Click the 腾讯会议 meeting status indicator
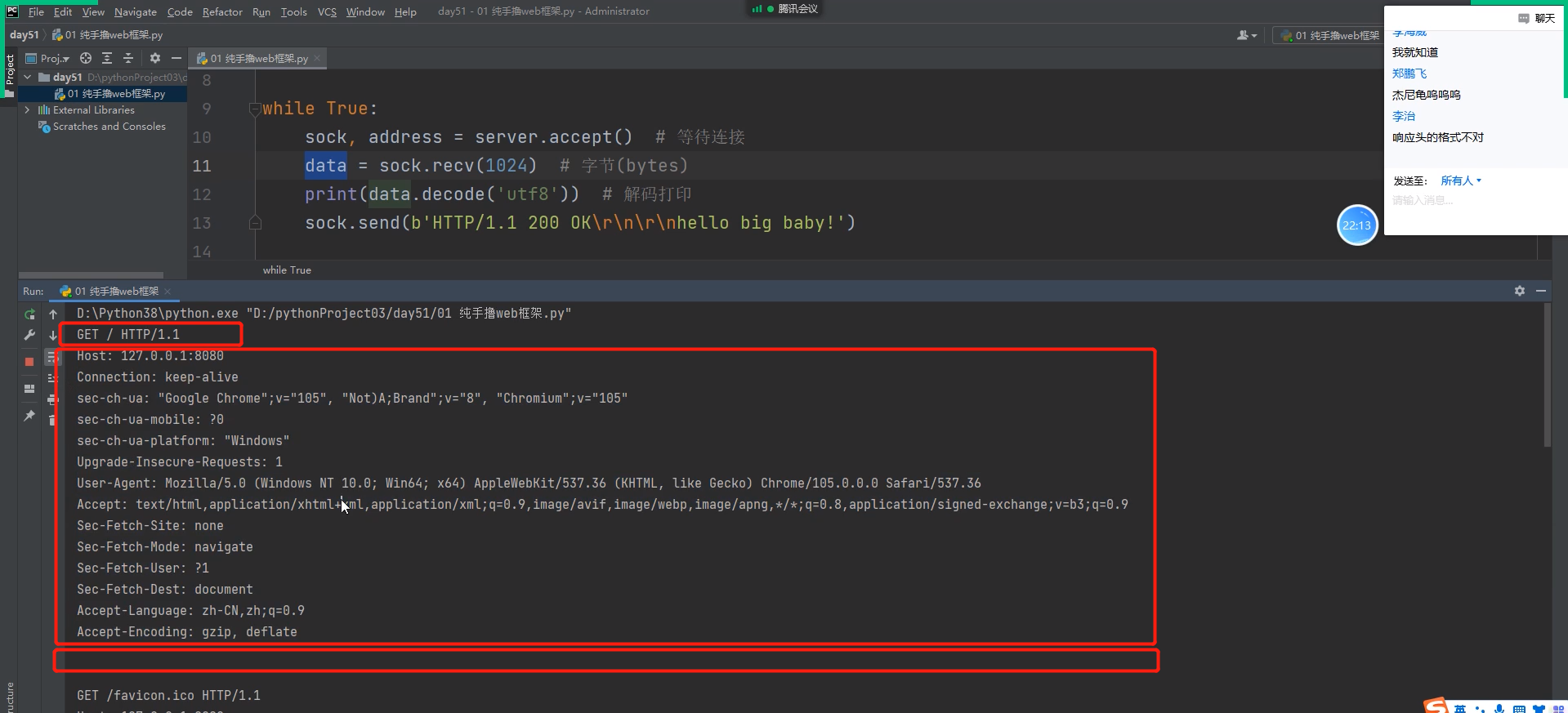 [x=785, y=9]
